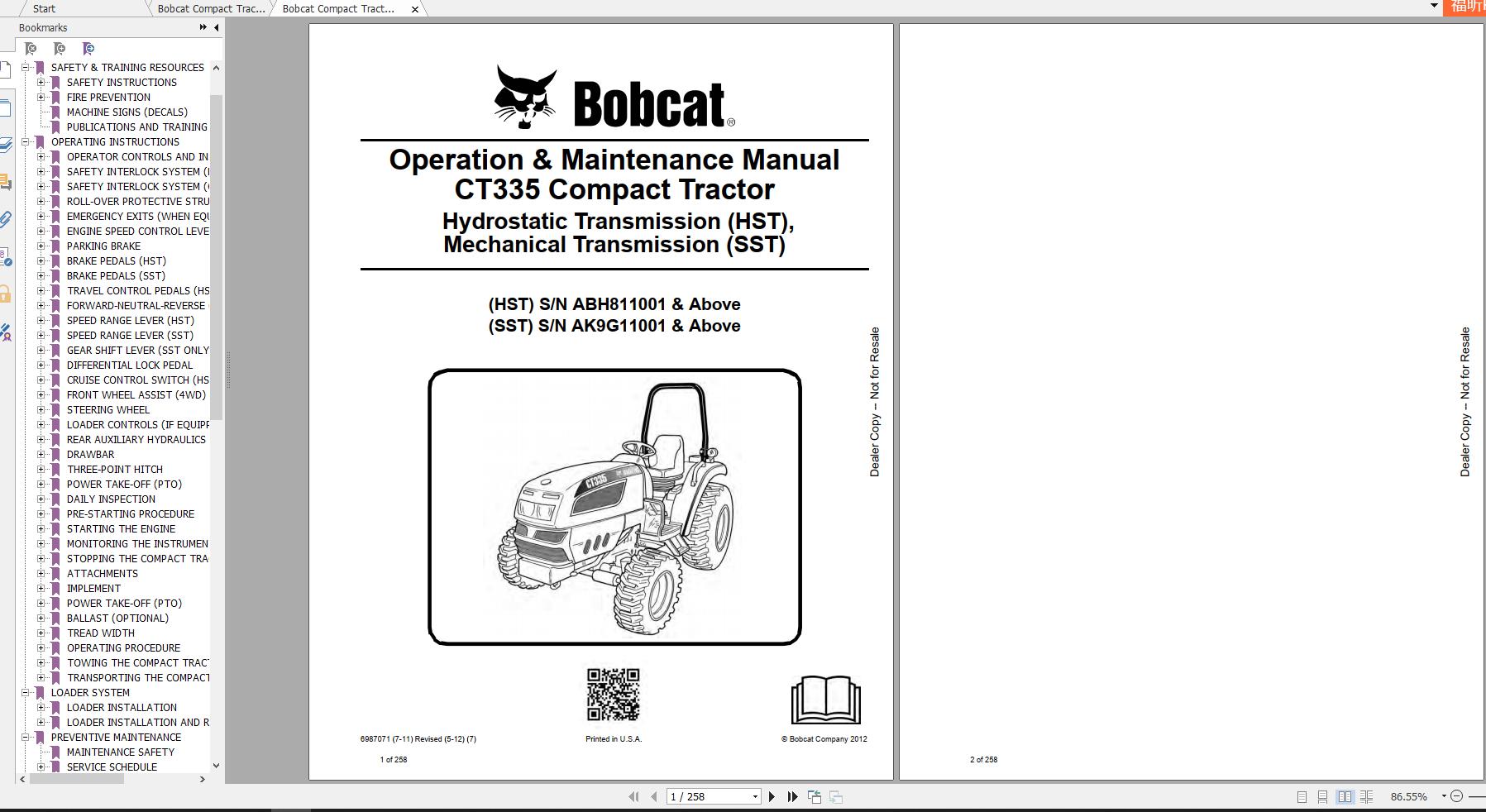Image resolution: width=1486 pixels, height=812 pixels.
Task: Open the first Bobcat Compact Tract document tab
Action: tap(209, 8)
